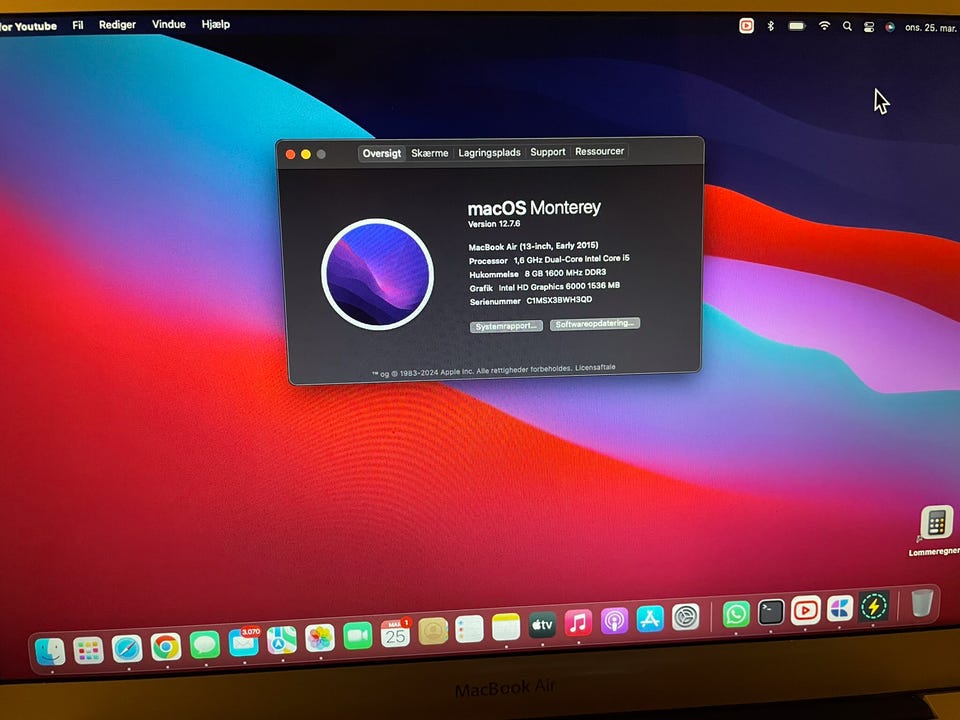Screen dimensions: 960x720
Task: Open Control Center toggles in menu bar
Action: point(869,26)
